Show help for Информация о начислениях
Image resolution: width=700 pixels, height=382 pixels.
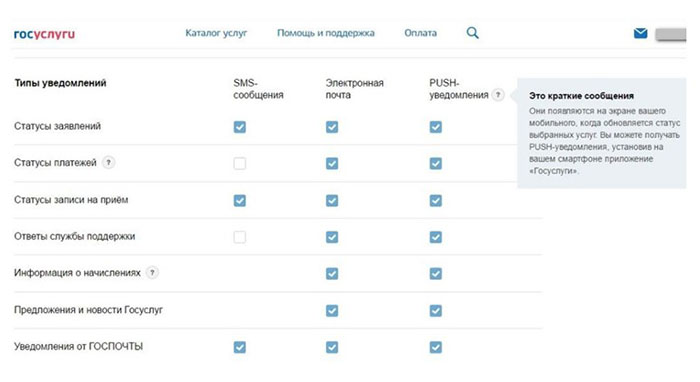[x=152, y=272]
